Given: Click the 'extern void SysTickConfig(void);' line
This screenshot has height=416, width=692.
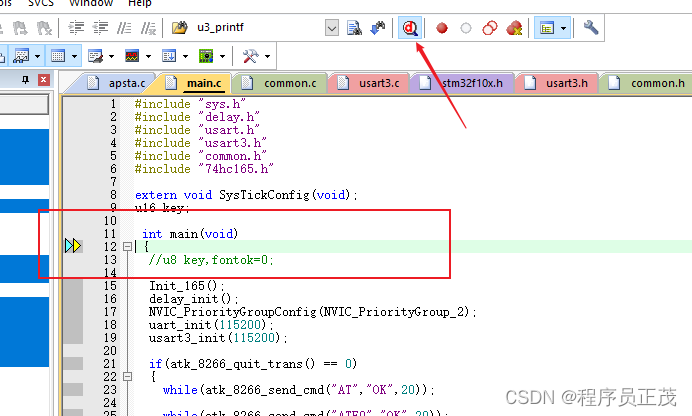Looking at the screenshot, I should [x=246, y=195].
